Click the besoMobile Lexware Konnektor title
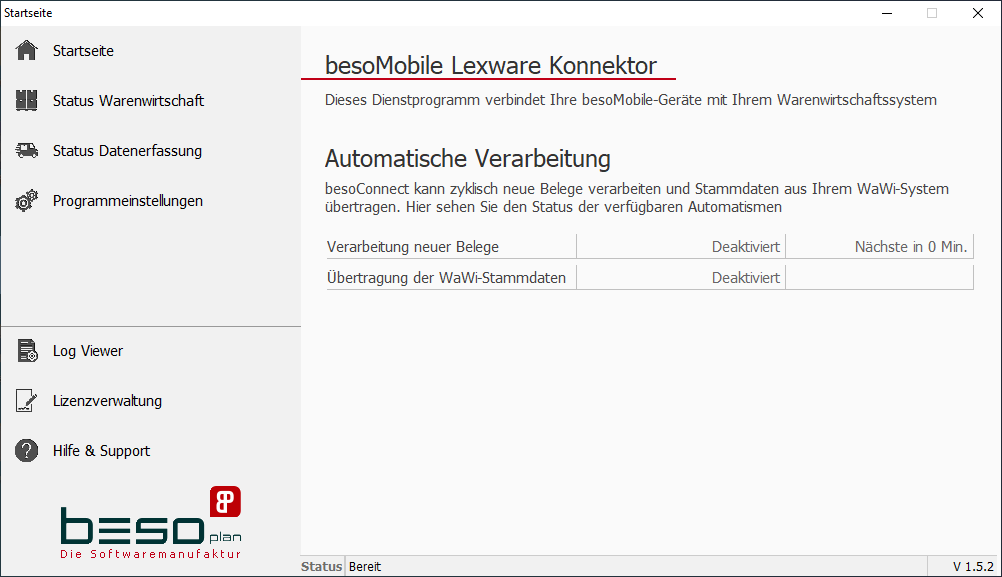1002x577 pixels. (491, 65)
